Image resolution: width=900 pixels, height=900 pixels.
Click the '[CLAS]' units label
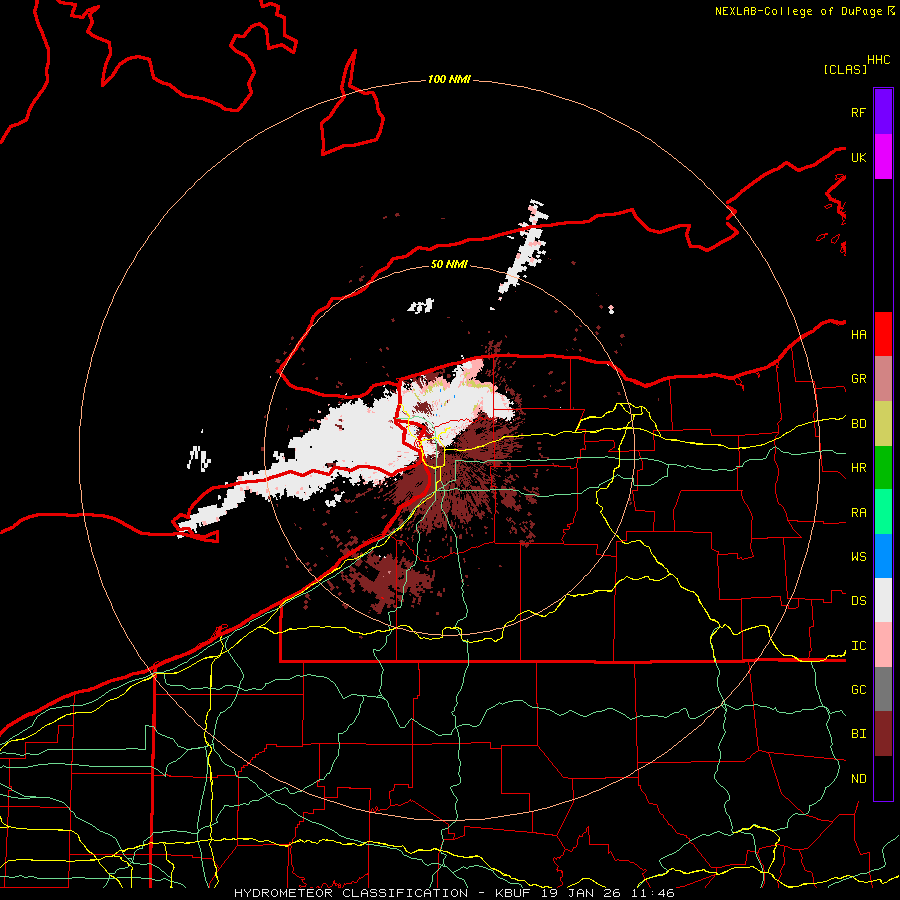(845, 69)
